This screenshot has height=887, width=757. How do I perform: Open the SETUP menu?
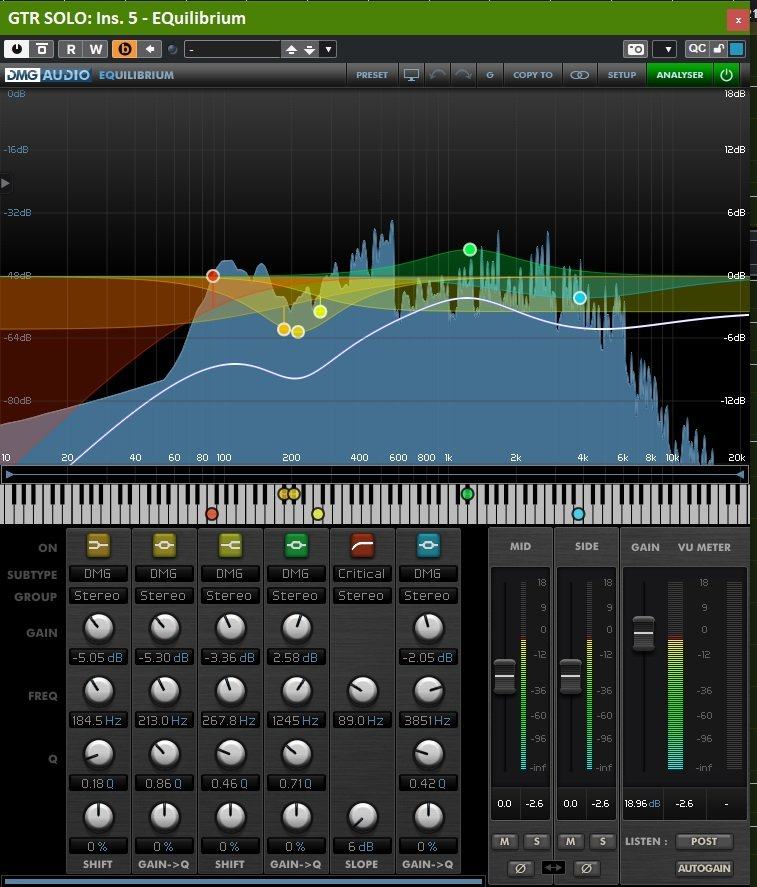coord(621,75)
